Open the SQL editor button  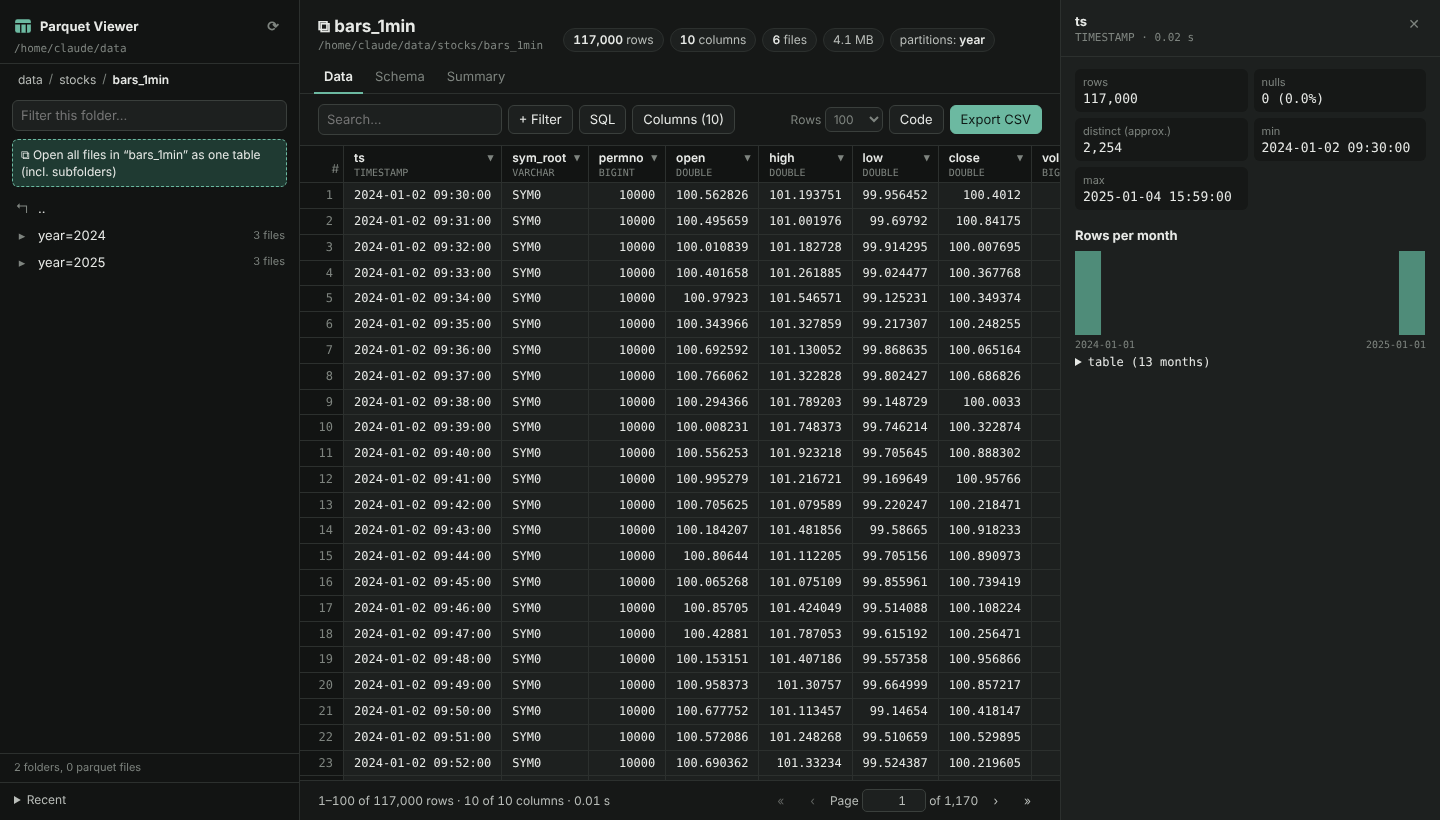[x=602, y=119]
